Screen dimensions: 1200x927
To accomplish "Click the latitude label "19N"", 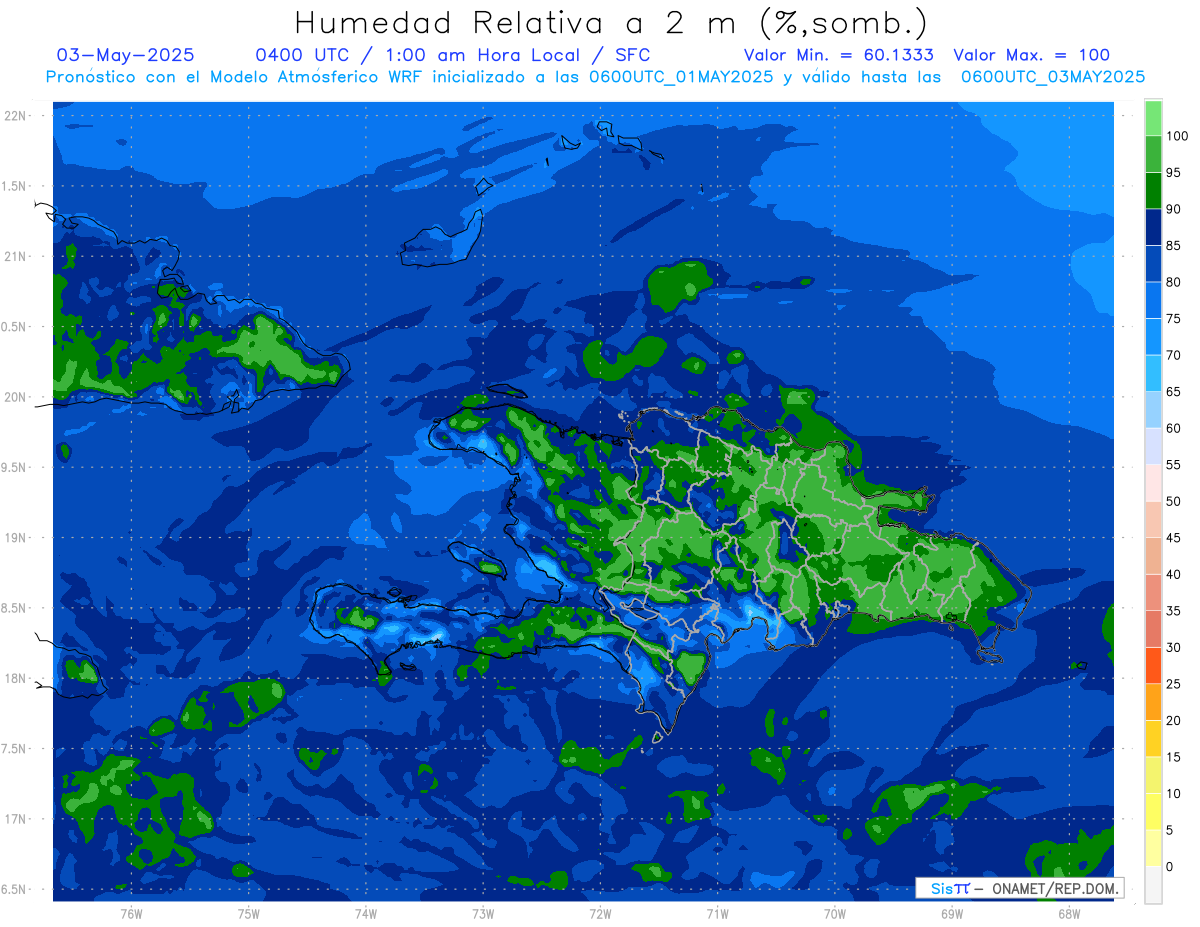I will pyautogui.click(x=15, y=537).
